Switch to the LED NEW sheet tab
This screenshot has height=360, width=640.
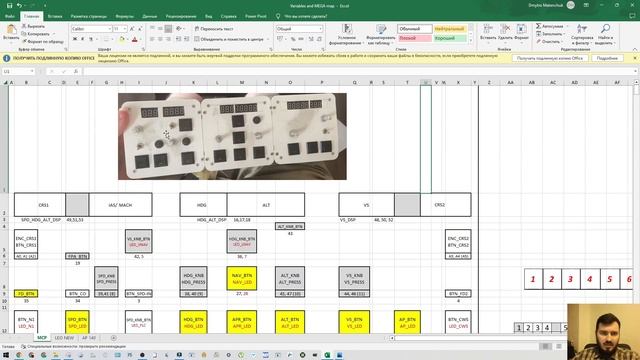point(64,338)
